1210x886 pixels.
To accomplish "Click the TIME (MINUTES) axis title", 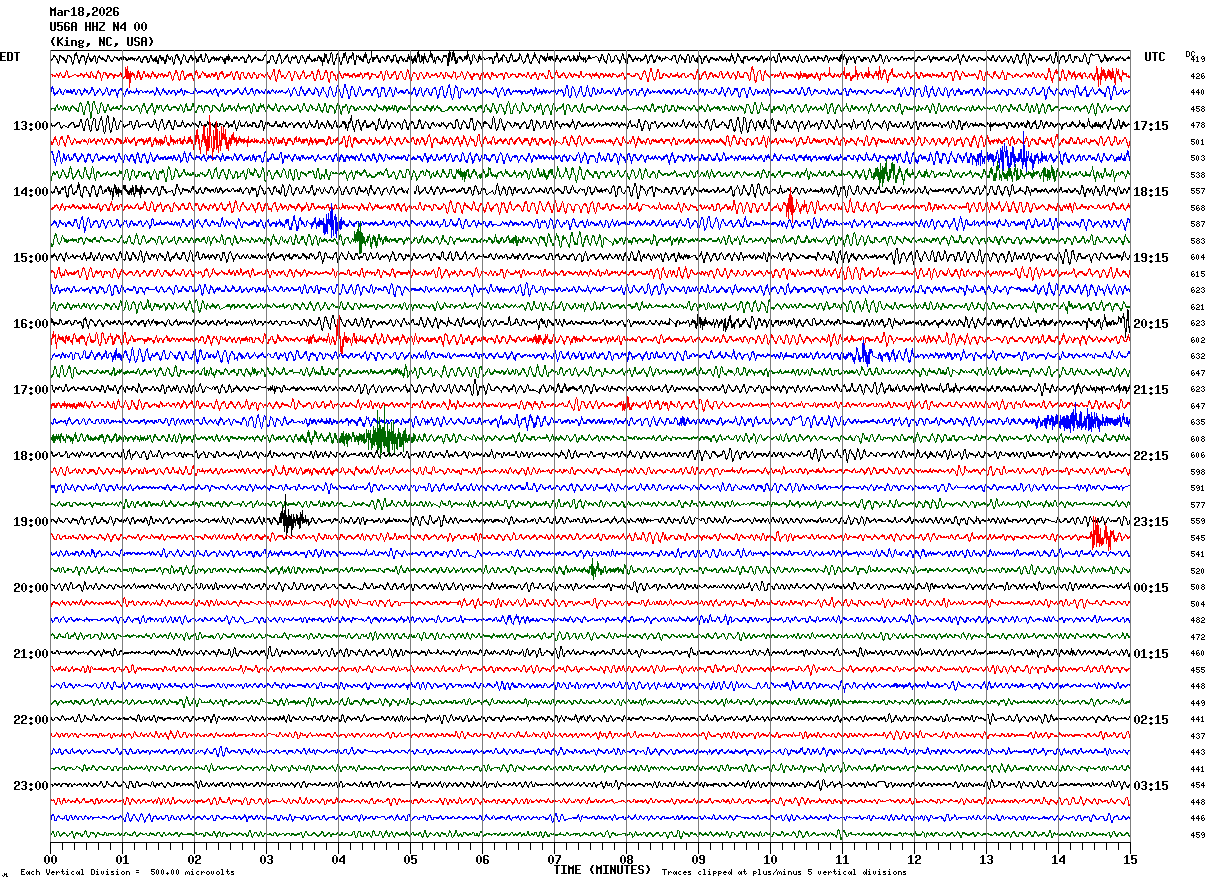I will (x=602, y=870).
